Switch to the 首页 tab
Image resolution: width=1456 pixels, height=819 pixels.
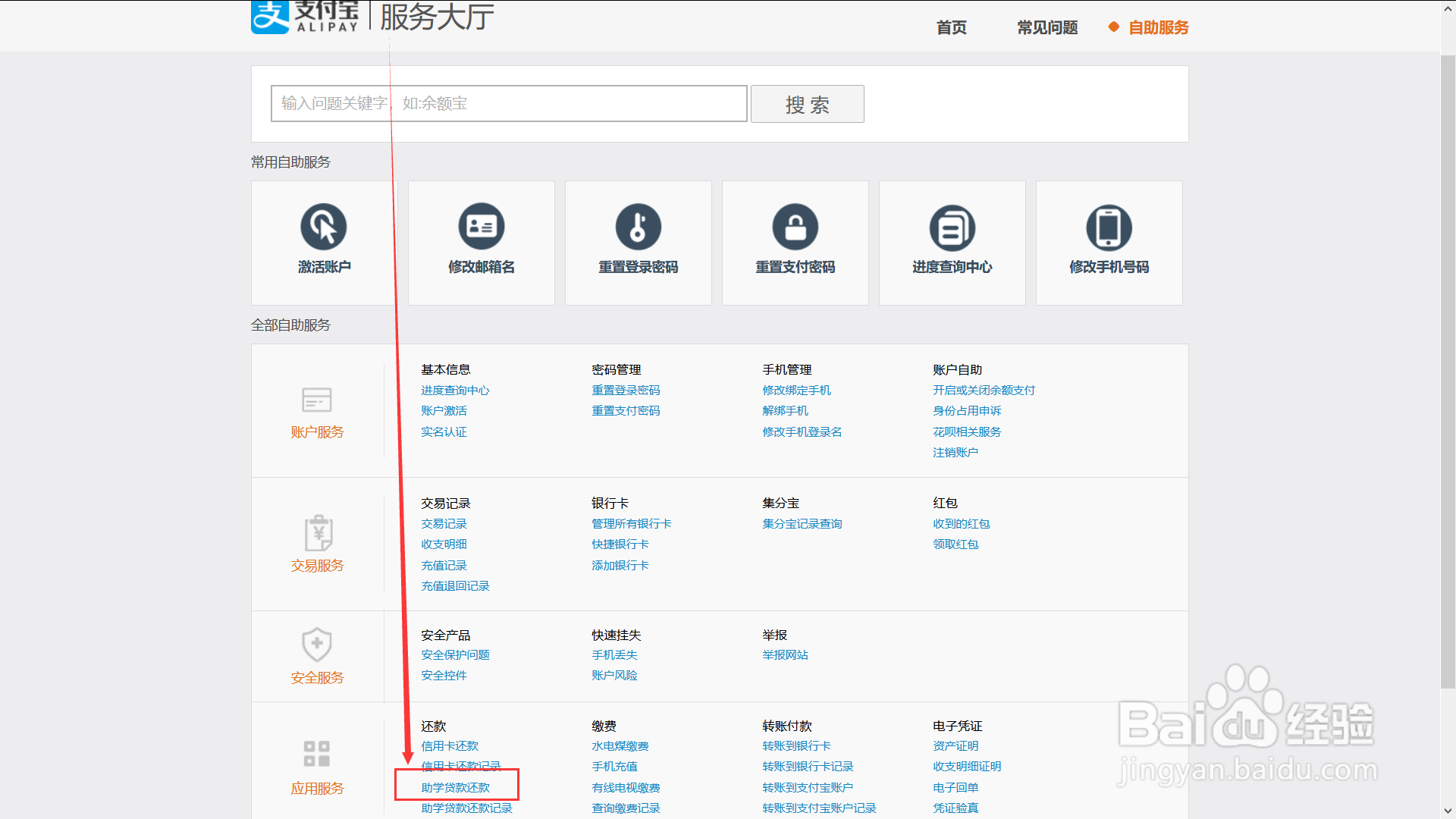pos(951,27)
